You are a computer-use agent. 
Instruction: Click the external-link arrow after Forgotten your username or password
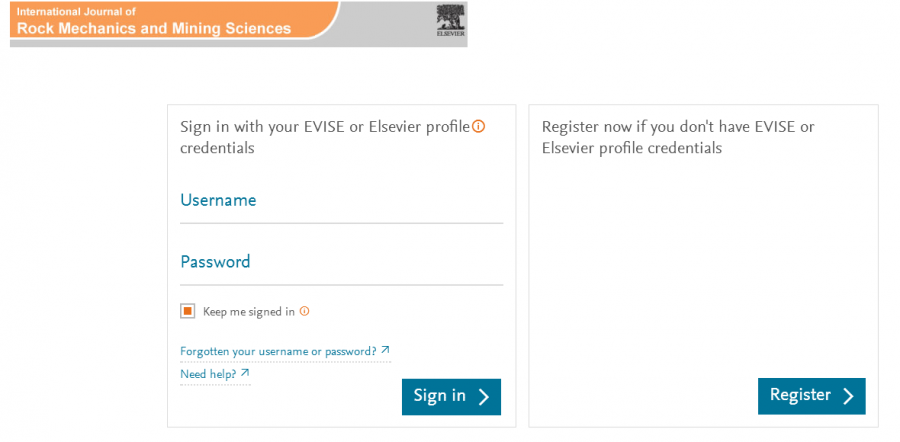(386, 350)
